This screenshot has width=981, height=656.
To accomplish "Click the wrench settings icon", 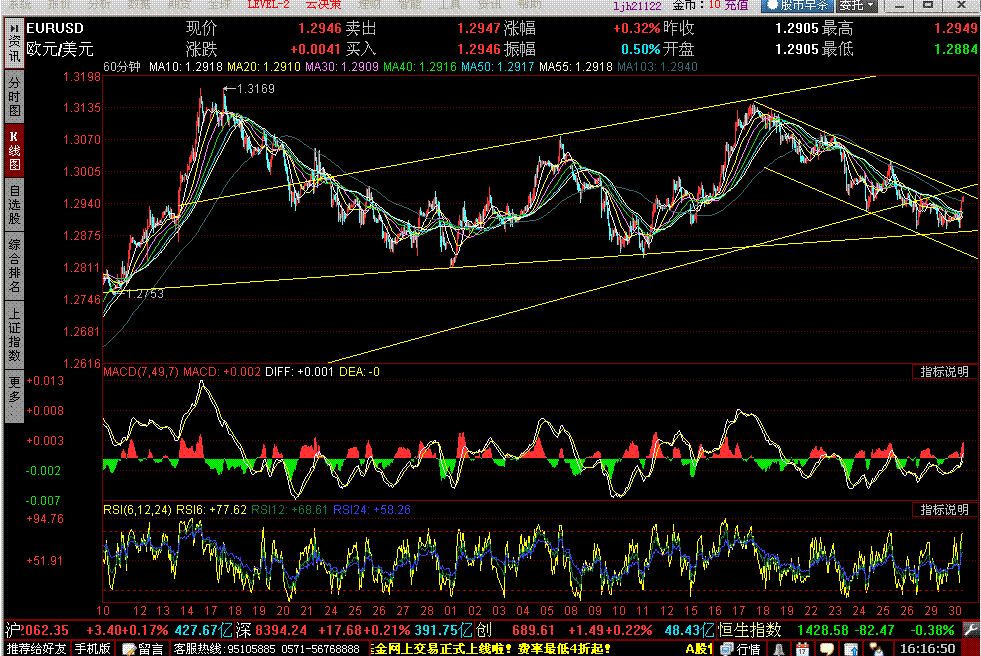I will coord(971,630).
